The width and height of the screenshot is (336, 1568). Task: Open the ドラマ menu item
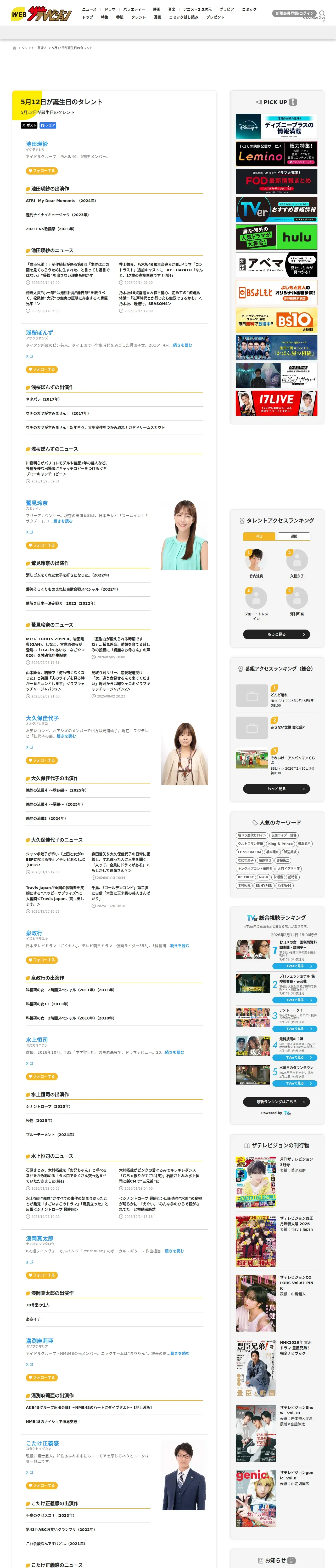click(x=110, y=9)
